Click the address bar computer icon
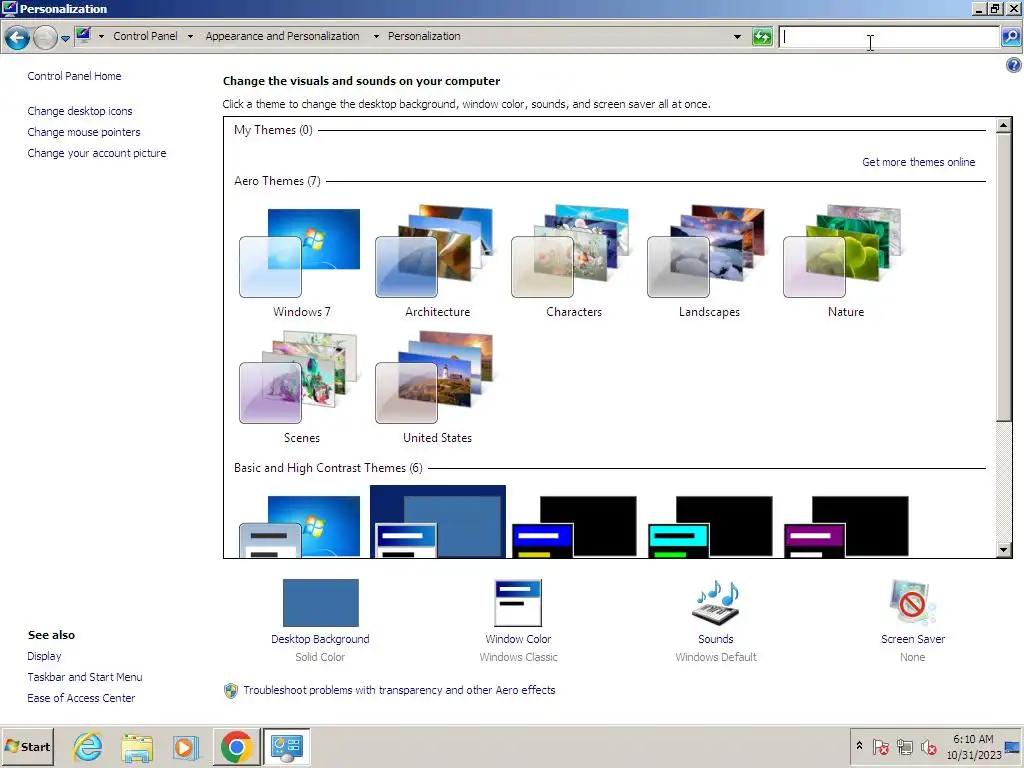 [83, 36]
